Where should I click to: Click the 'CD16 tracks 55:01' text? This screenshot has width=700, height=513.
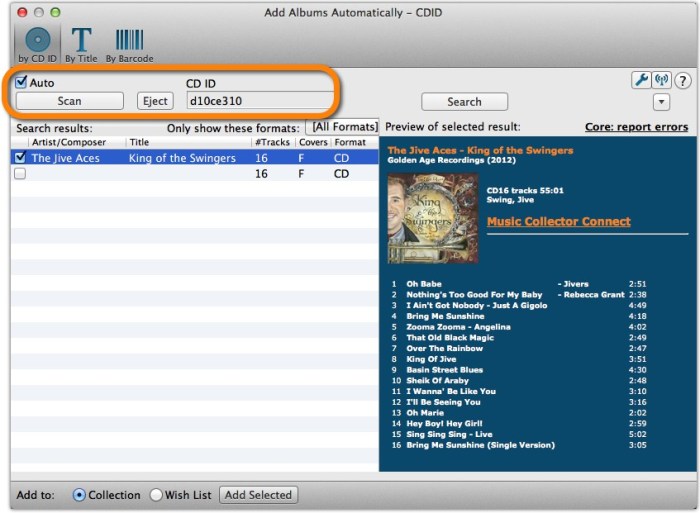[525, 190]
